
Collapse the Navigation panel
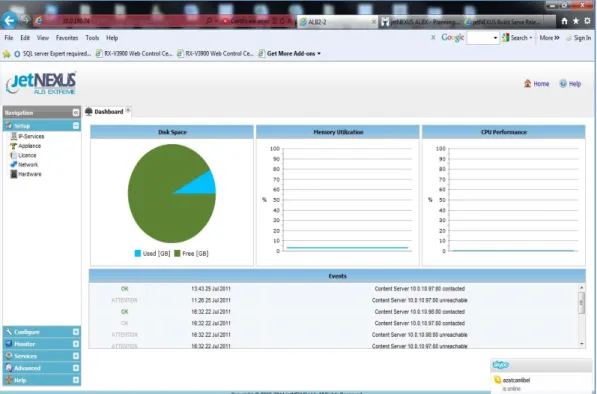75,113
